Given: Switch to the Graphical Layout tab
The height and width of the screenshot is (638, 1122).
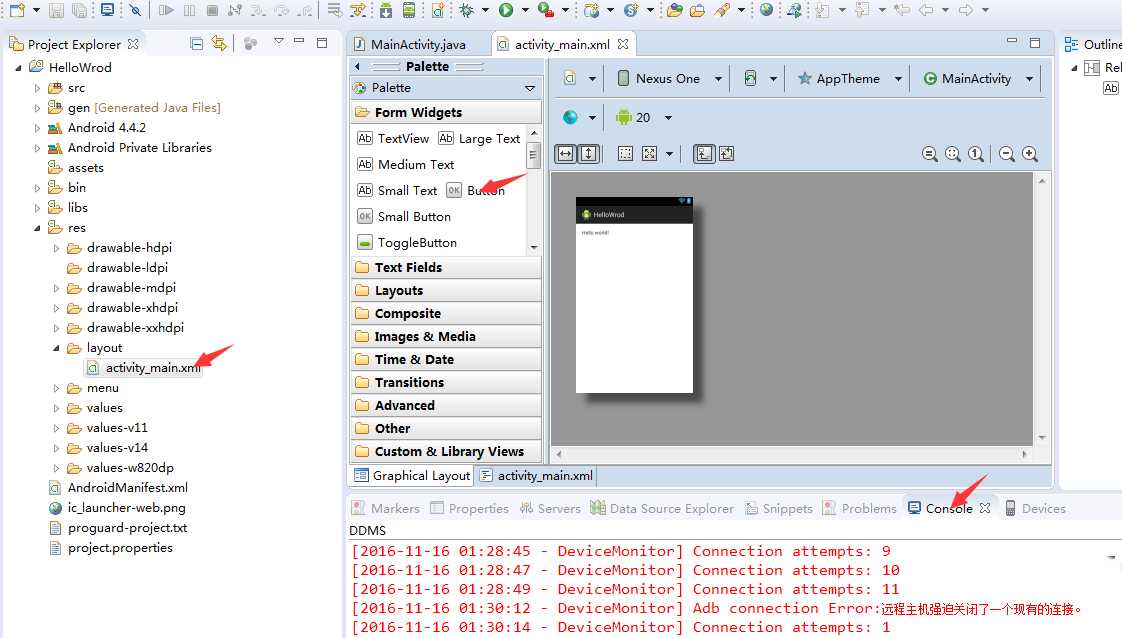Looking at the screenshot, I should tap(412, 476).
